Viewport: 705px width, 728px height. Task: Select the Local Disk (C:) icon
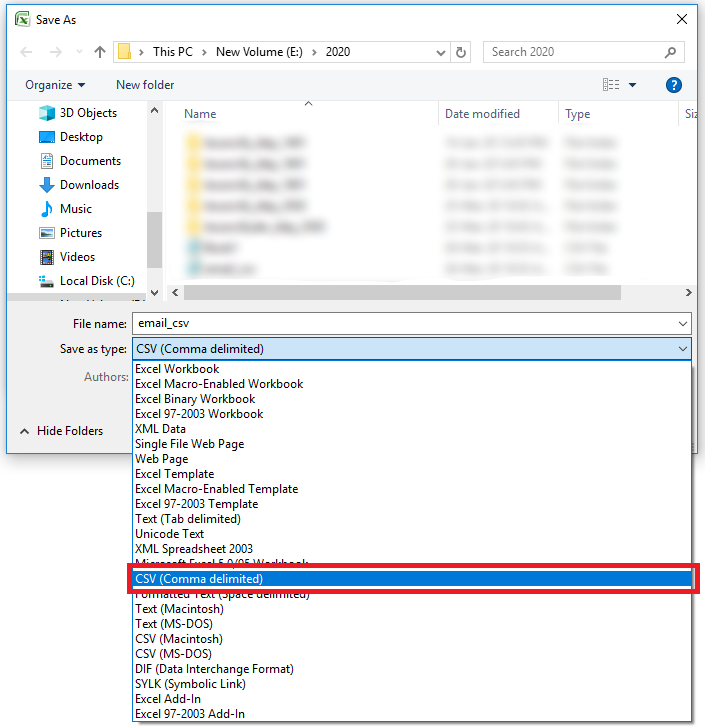[46, 281]
